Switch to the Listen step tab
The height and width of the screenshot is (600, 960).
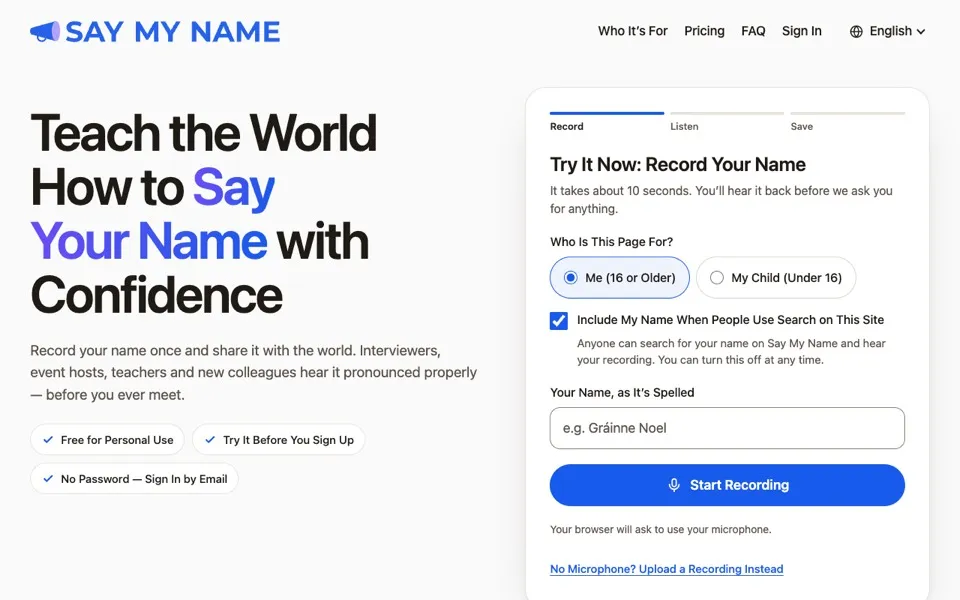point(727,122)
